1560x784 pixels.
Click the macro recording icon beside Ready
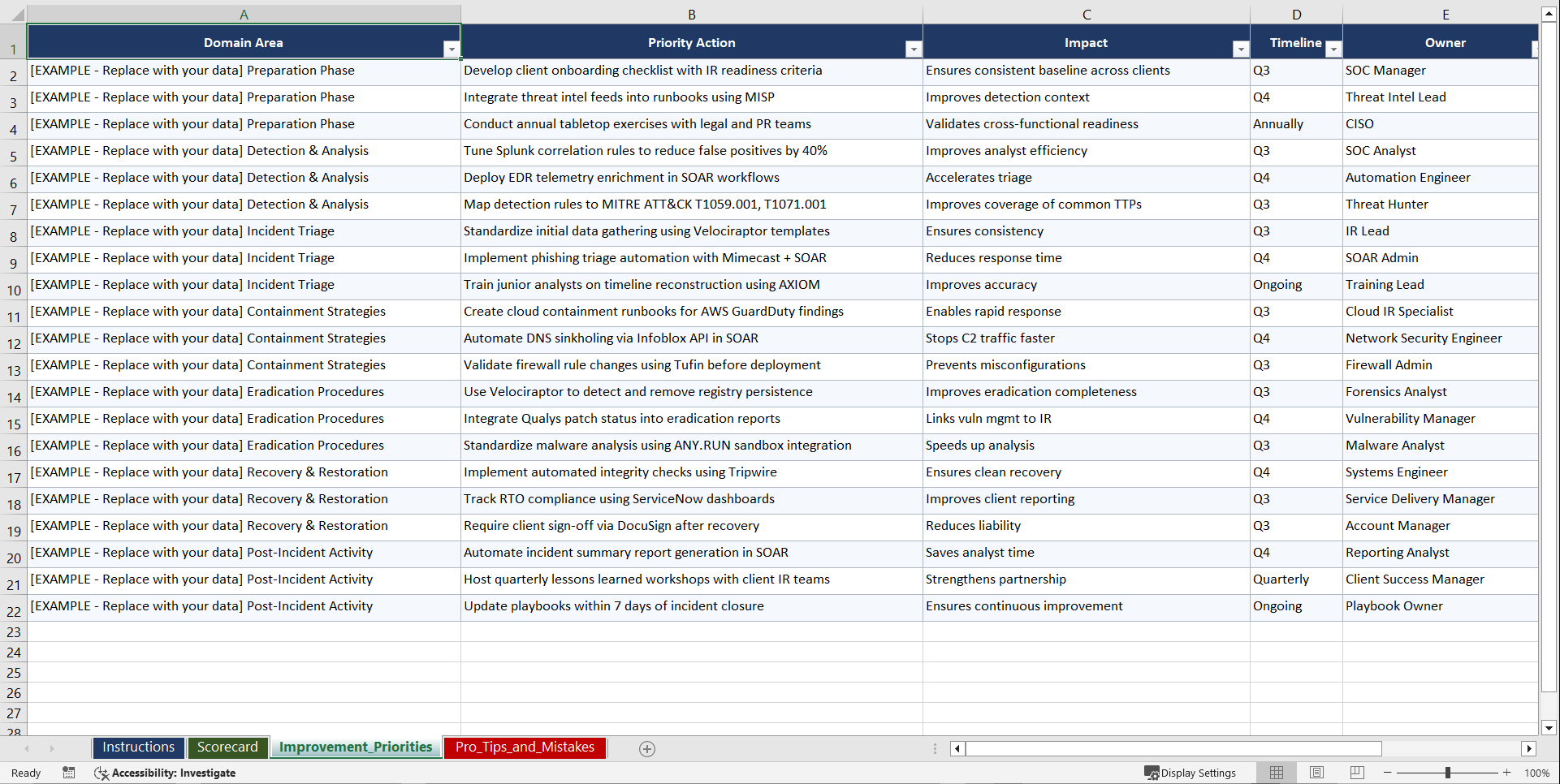(x=69, y=773)
